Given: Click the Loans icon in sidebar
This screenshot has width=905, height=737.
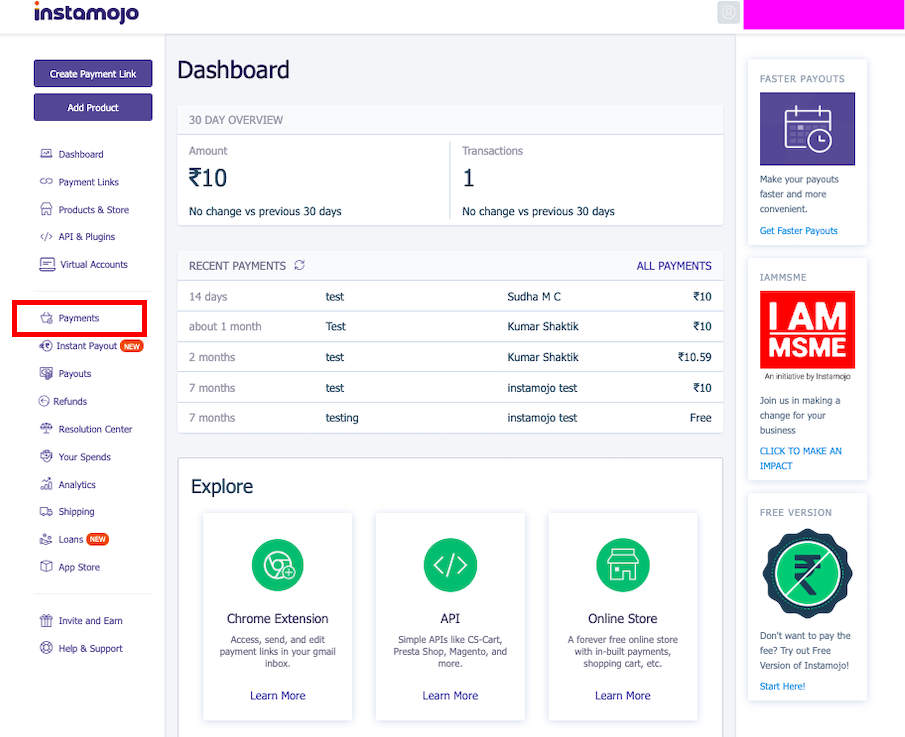Looking at the screenshot, I should 46,539.
